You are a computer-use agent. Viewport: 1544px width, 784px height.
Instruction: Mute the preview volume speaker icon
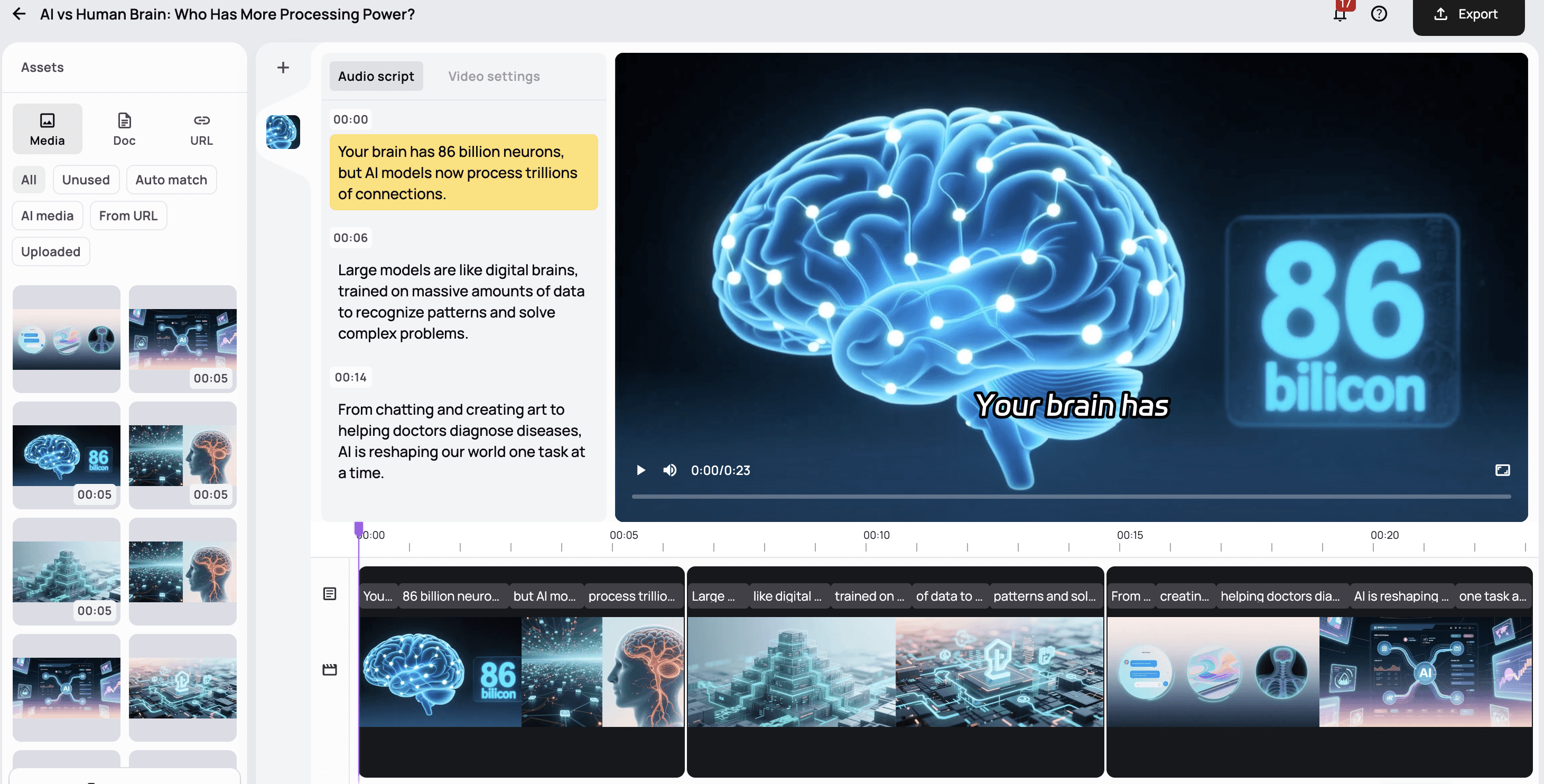(669, 470)
